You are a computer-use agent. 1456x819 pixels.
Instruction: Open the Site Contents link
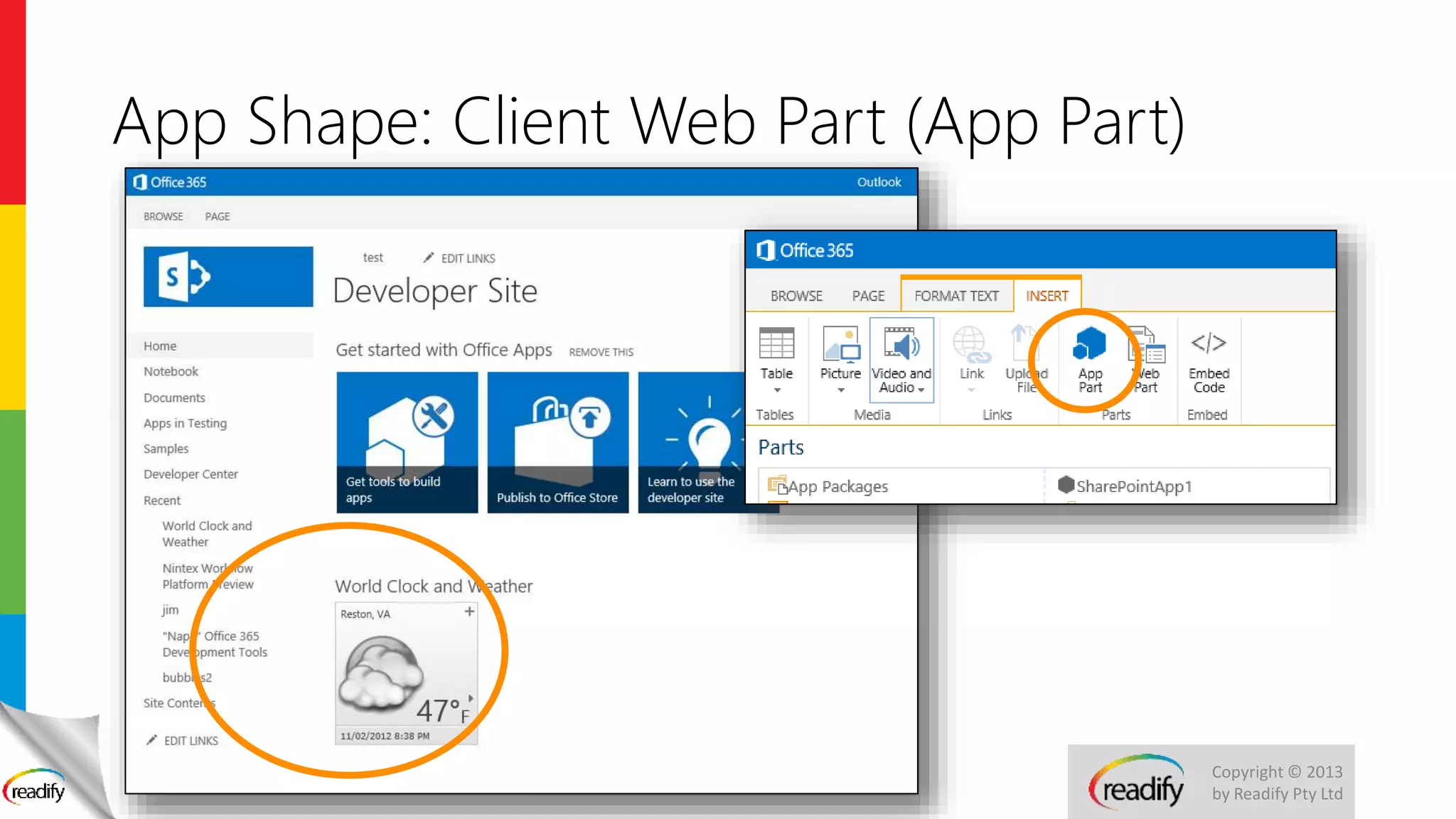point(179,703)
